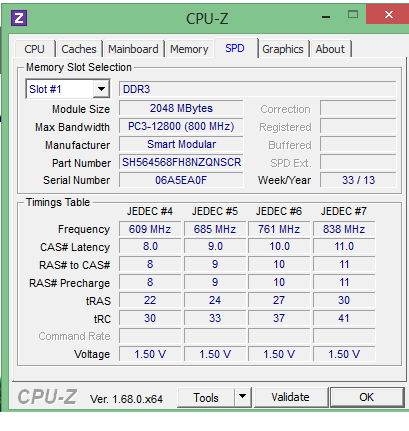
Task: Click the tRAS value 22
Action: [150, 300]
